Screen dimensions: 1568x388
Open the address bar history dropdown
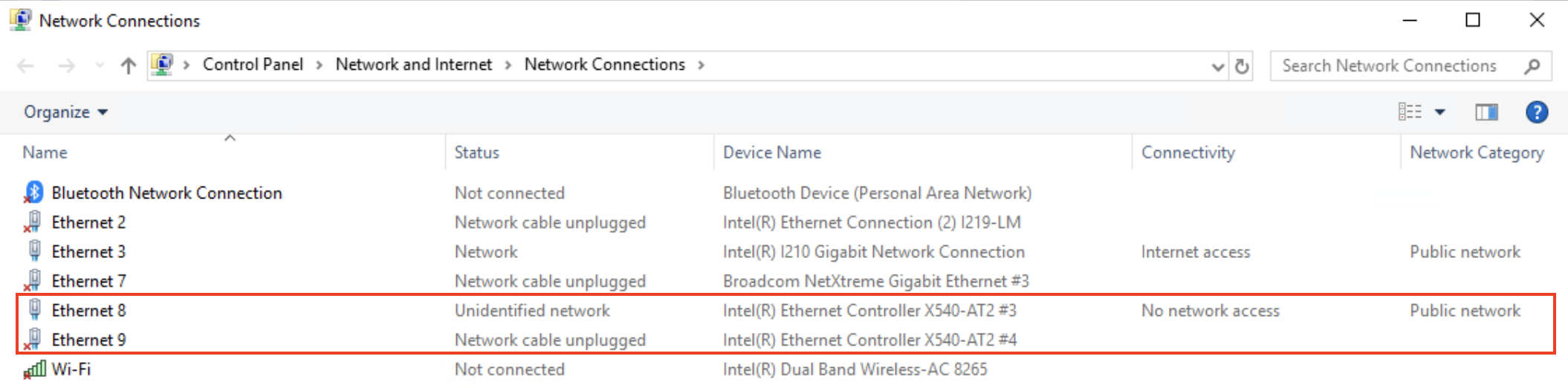click(1217, 67)
